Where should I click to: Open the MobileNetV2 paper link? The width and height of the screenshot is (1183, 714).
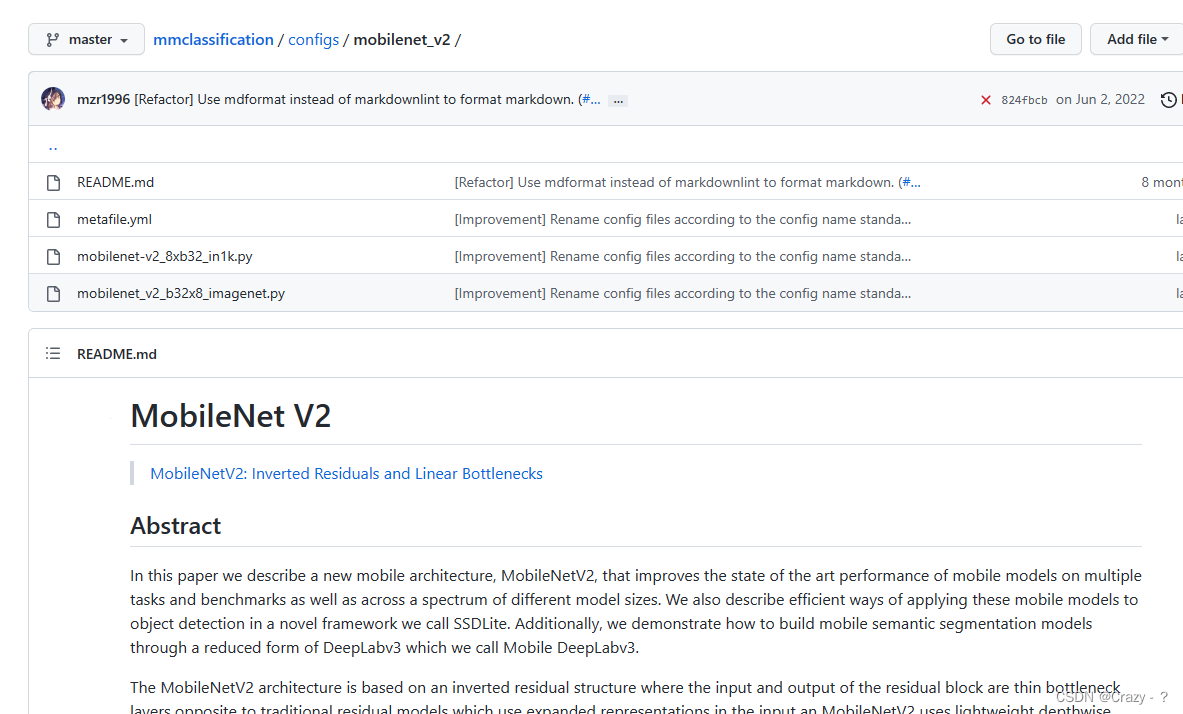pos(346,473)
